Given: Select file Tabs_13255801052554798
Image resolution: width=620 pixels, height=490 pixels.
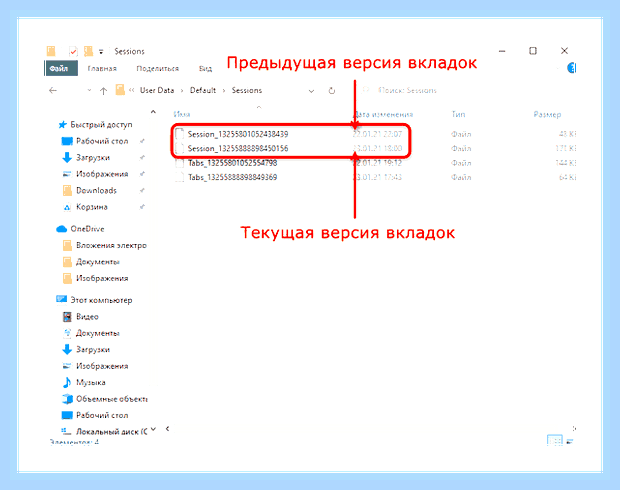Looking at the screenshot, I should pos(232,163).
